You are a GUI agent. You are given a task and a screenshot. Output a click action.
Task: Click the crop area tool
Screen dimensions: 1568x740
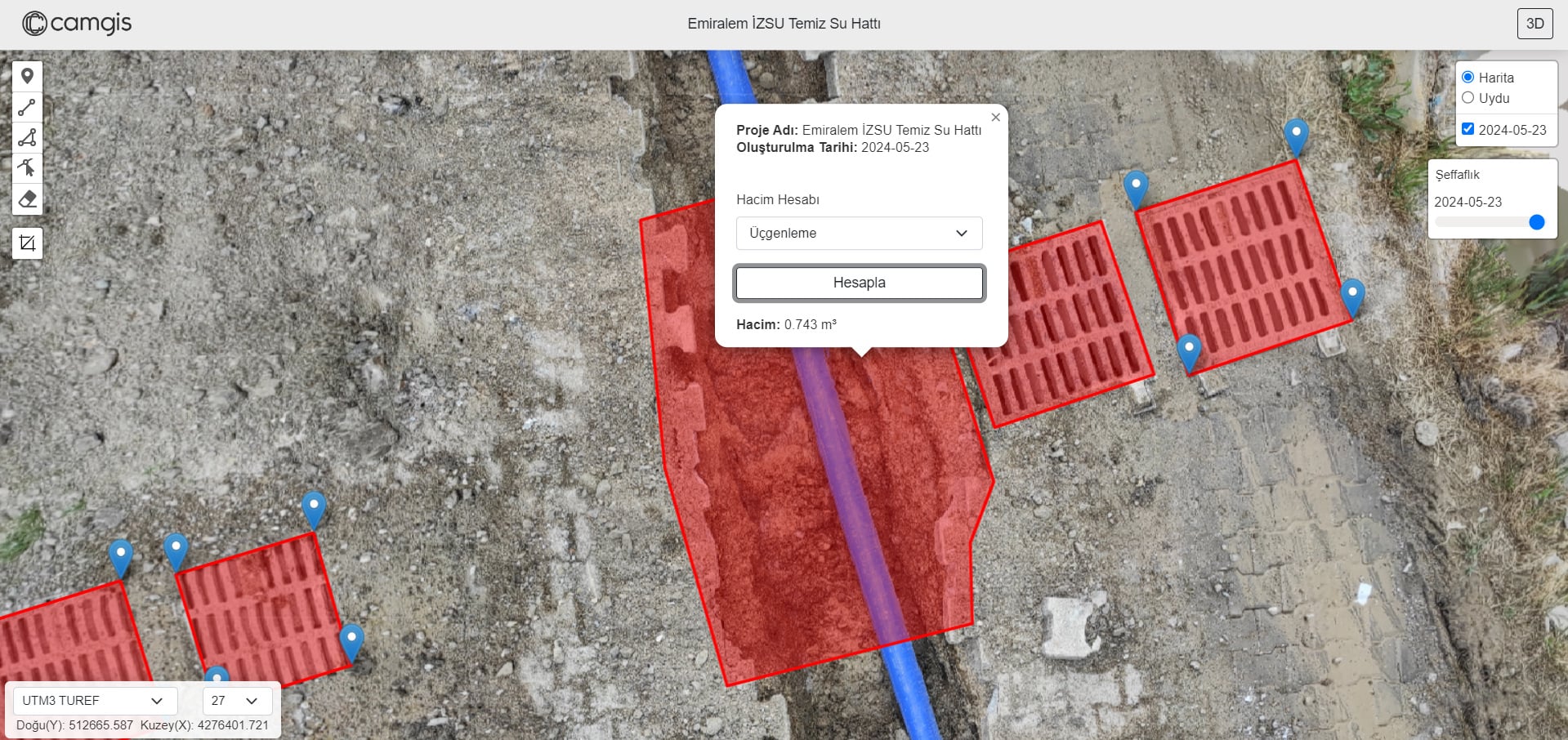[27, 243]
